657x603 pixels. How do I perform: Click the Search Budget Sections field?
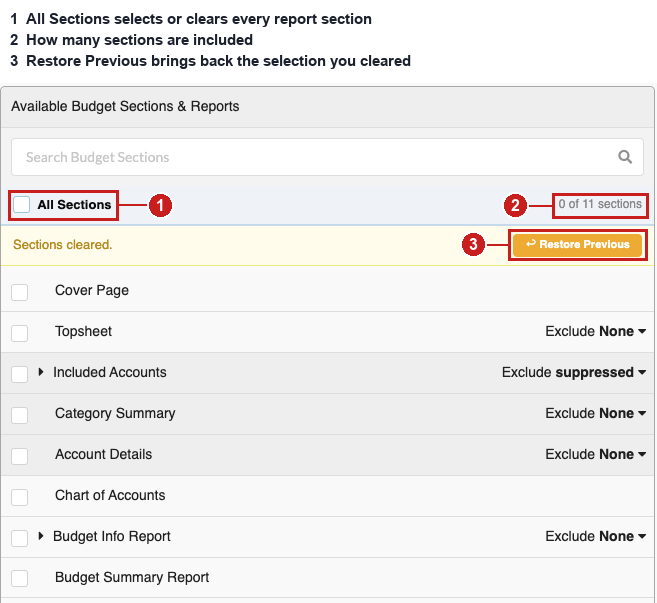[x=327, y=157]
